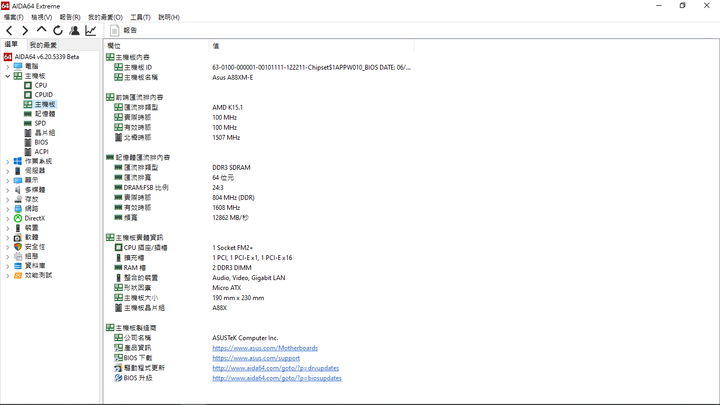Click the DDR3 SDRAM value
Screen dimensions: 720x405
[231, 168]
